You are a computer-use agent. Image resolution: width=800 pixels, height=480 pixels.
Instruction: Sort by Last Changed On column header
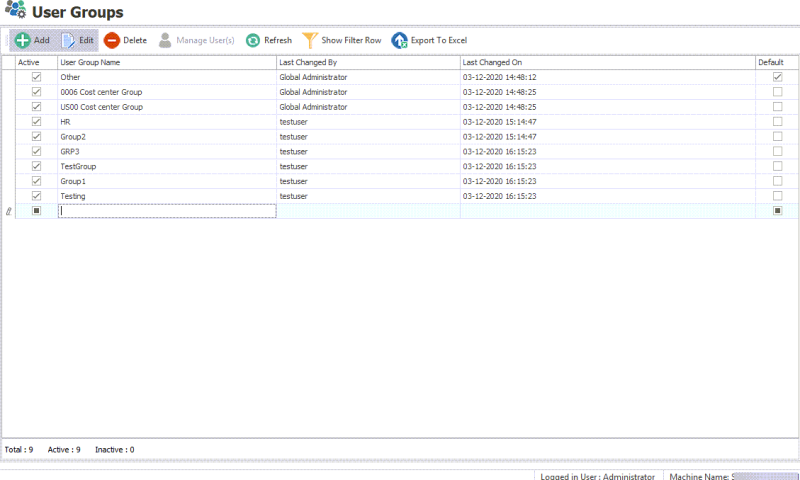[x=606, y=62]
